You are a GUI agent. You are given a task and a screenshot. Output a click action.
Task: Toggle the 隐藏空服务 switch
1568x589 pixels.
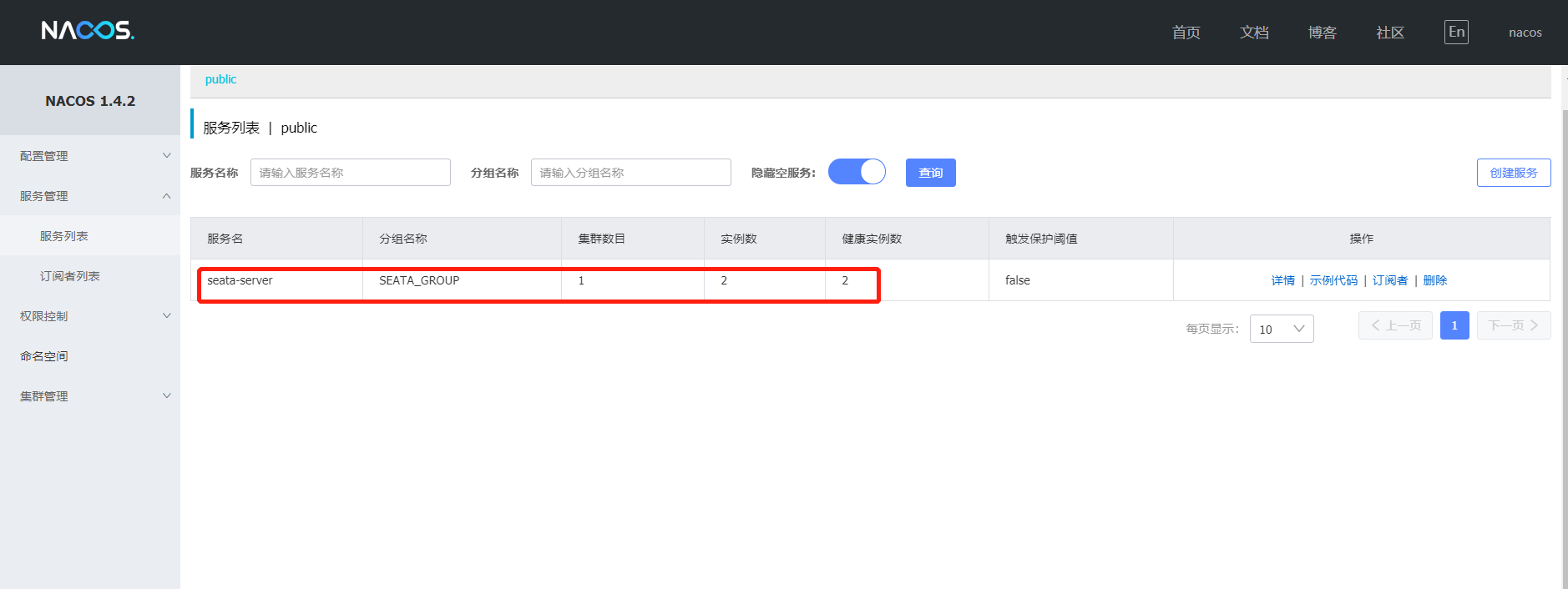[x=857, y=172]
